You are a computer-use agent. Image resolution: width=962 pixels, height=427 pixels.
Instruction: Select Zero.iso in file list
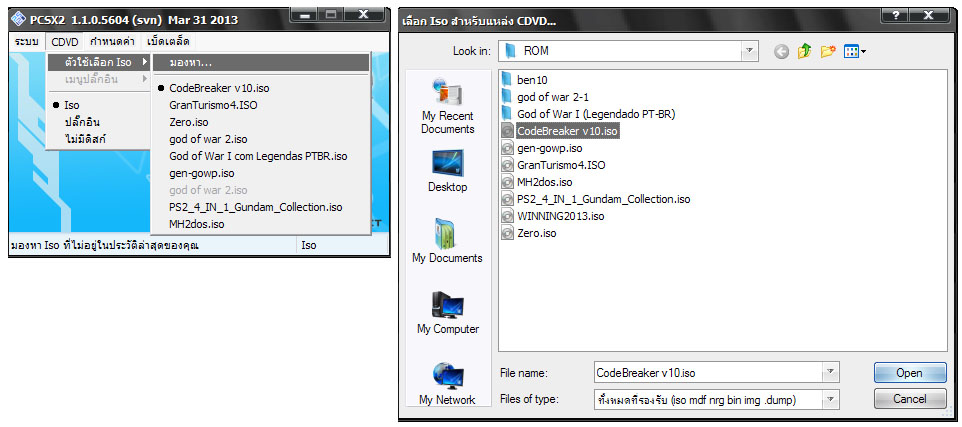click(529, 233)
